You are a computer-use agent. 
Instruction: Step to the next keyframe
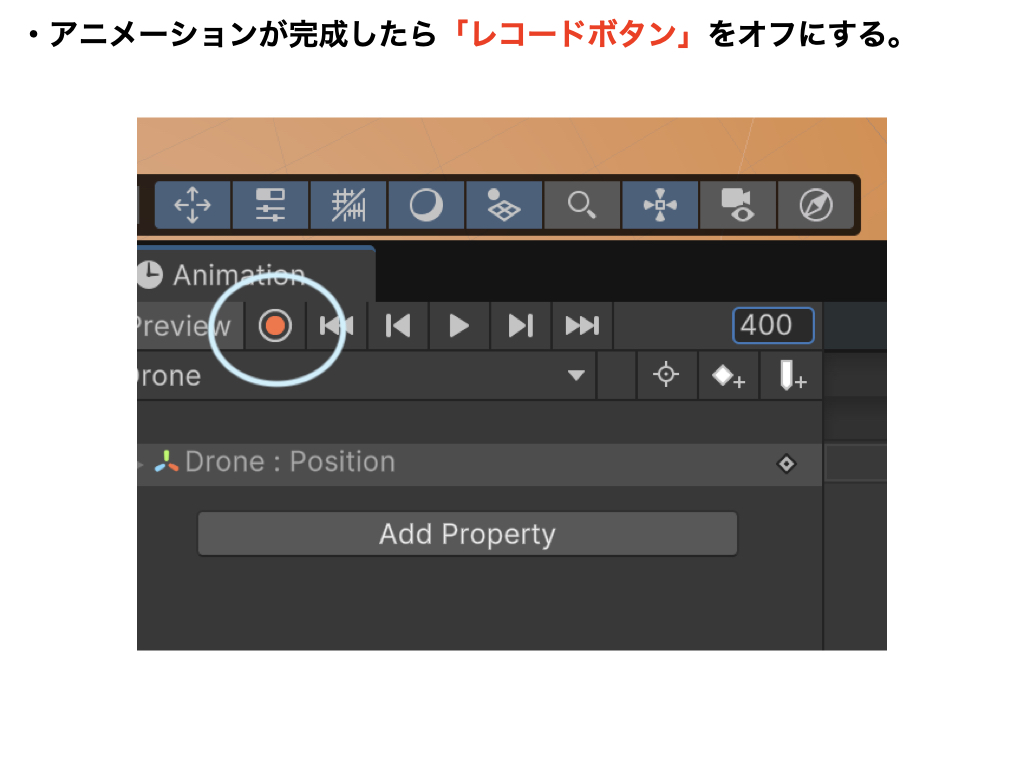[x=520, y=326]
